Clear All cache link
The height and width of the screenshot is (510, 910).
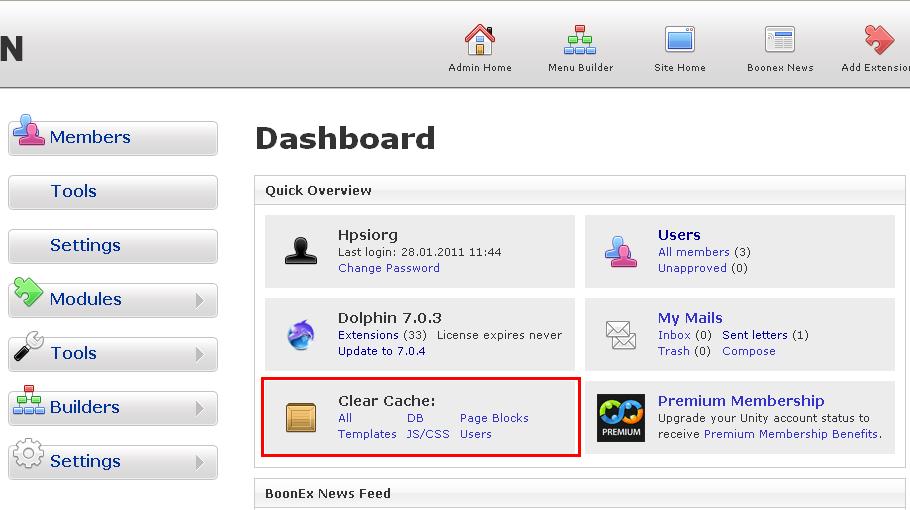pyautogui.click(x=345, y=418)
